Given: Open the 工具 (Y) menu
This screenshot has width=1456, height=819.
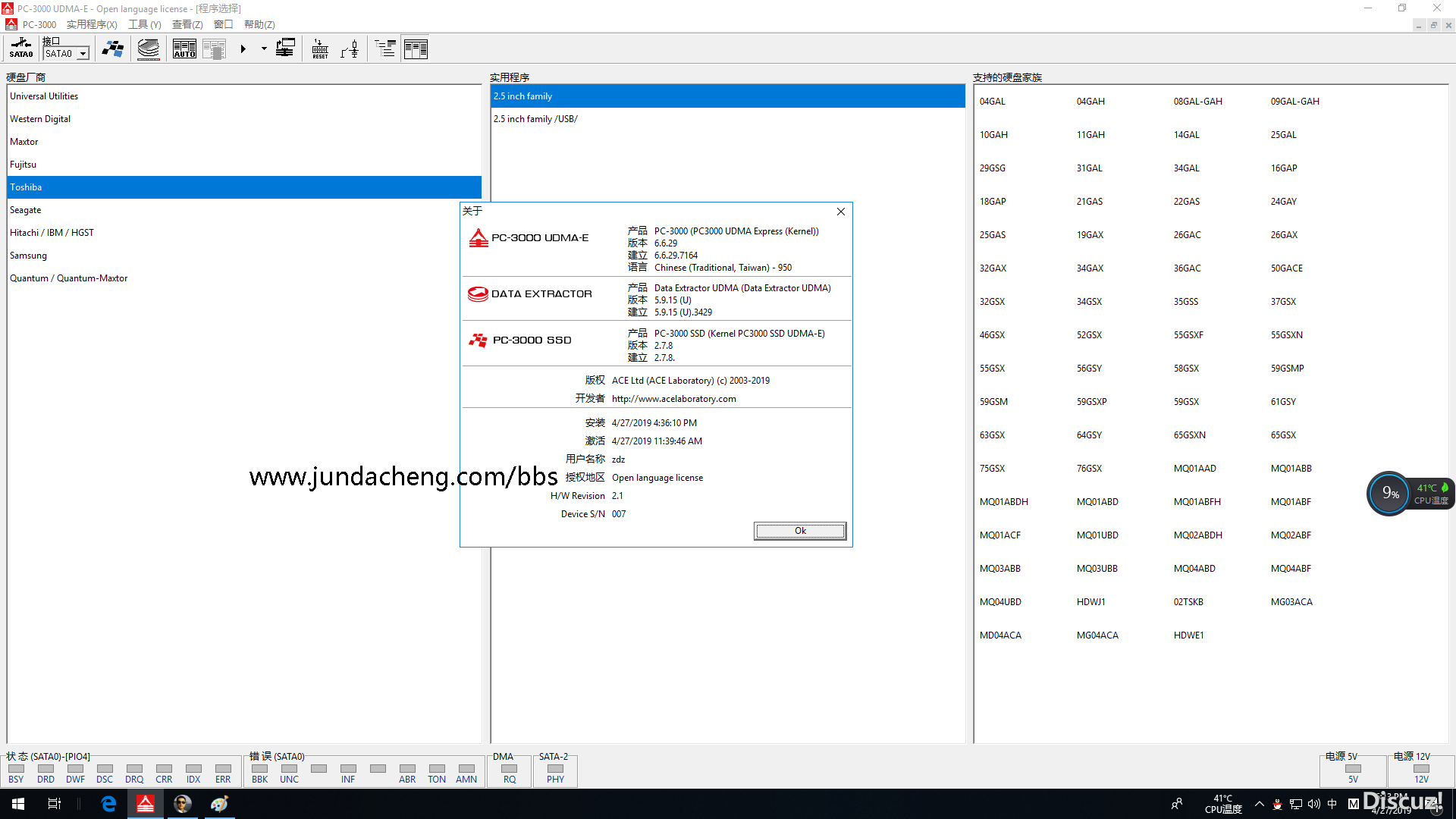Looking at the screenshot, I should [x=144, y=24].
